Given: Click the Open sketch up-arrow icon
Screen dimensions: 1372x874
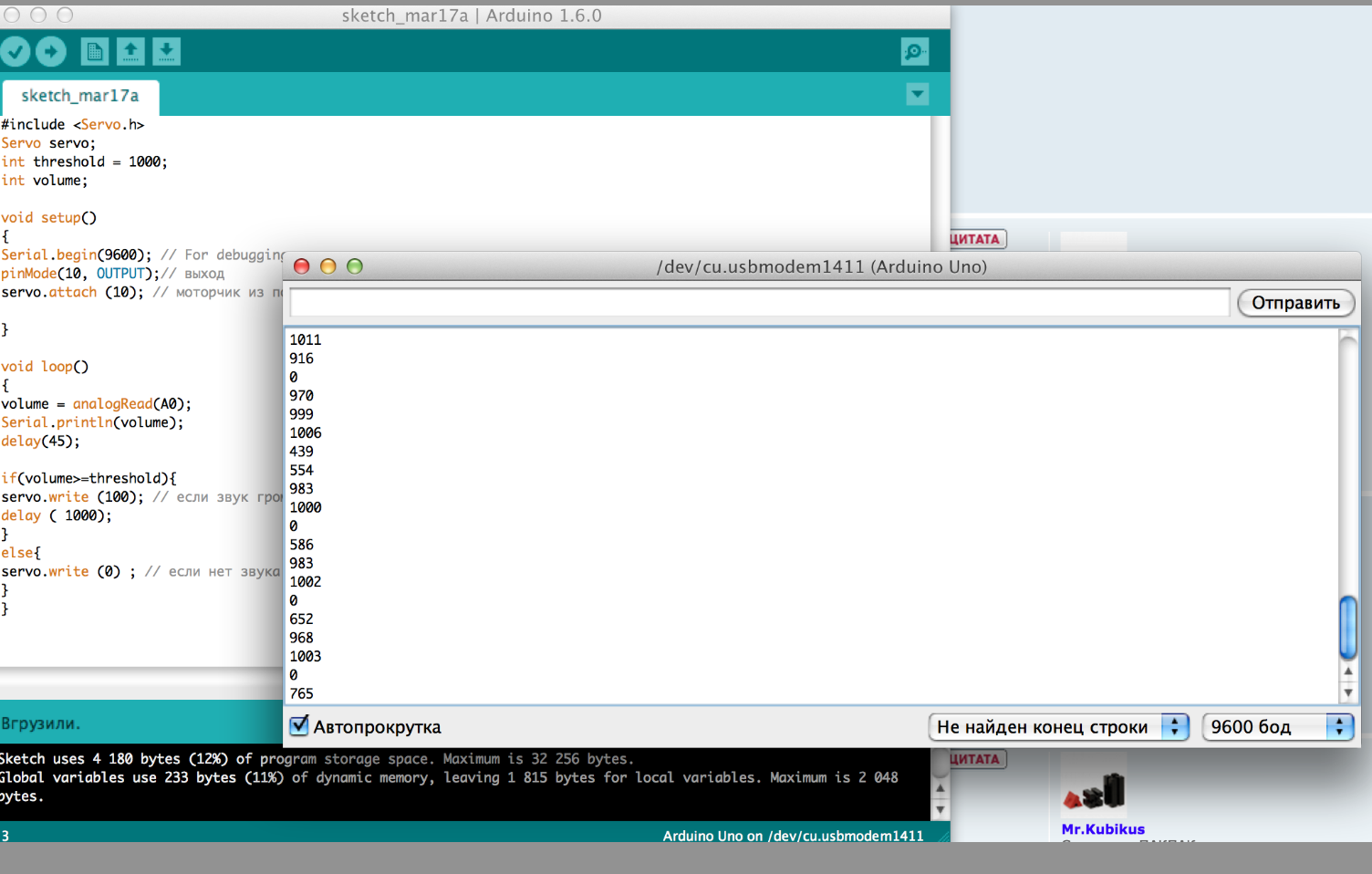Looking at the screenshot, I should pos(130,52).
